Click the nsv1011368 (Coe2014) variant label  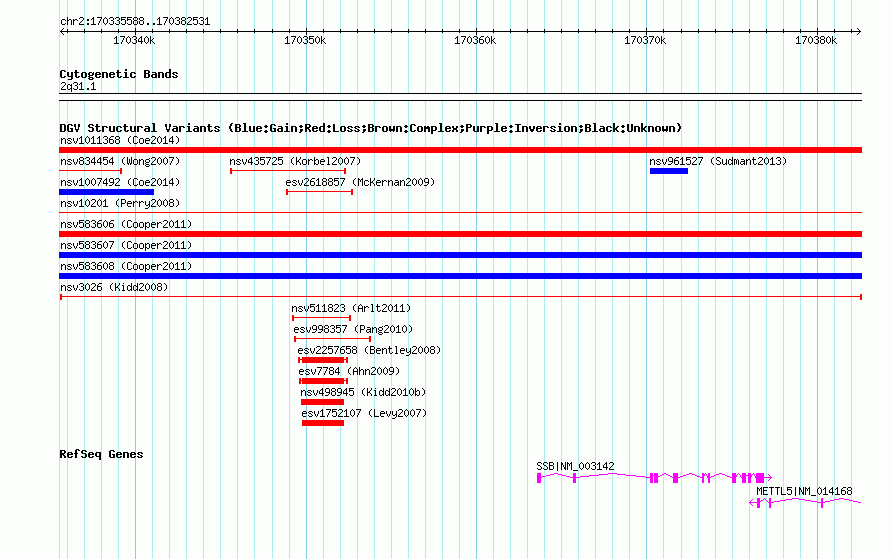point(120,140)
